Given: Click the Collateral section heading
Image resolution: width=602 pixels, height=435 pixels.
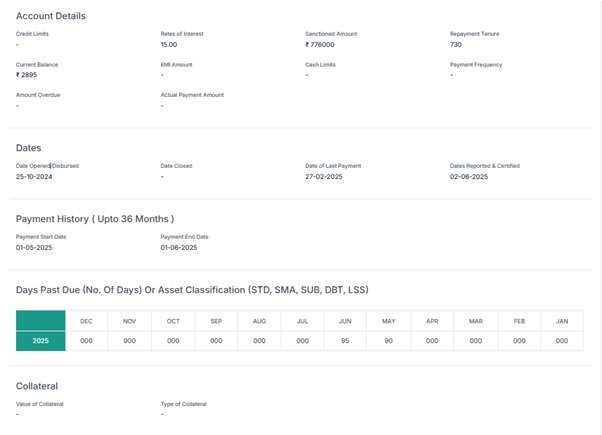Looking at the screenshot, I should [37, 384].
